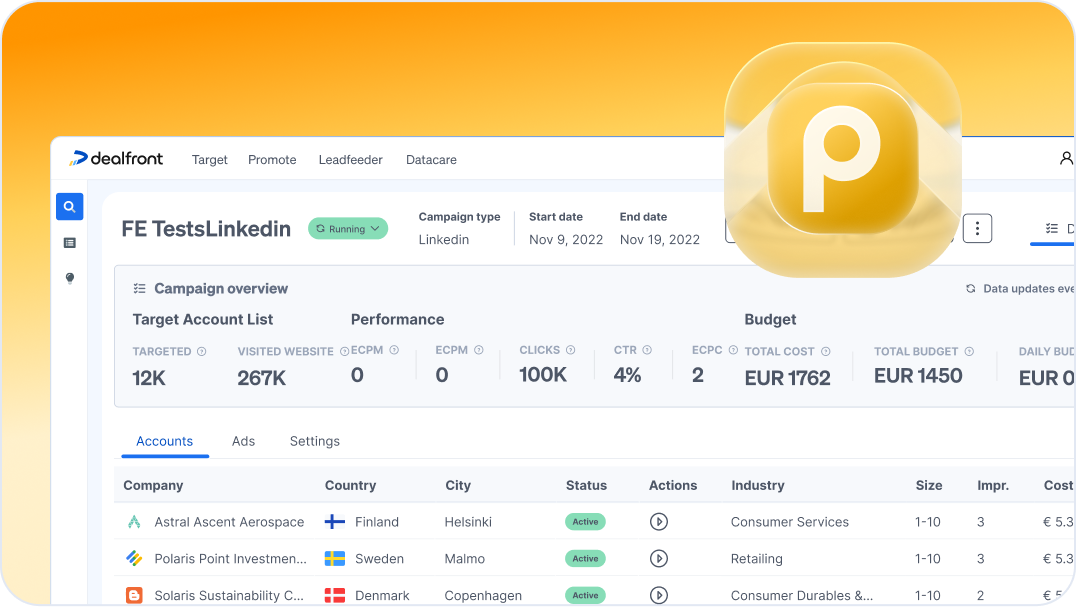Click the FE TestsLinkedin campaign title
This screenshot has height=607, width=1076.
206,228
